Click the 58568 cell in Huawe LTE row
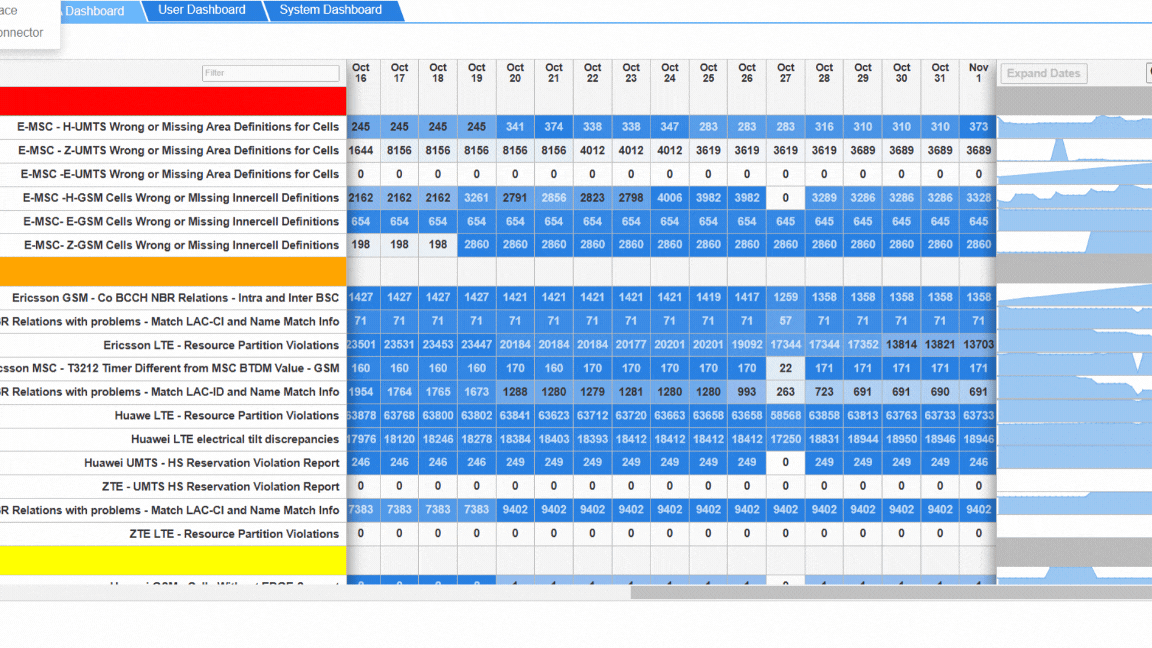This screenshot has width=1152, height=648. pos(785,415)
